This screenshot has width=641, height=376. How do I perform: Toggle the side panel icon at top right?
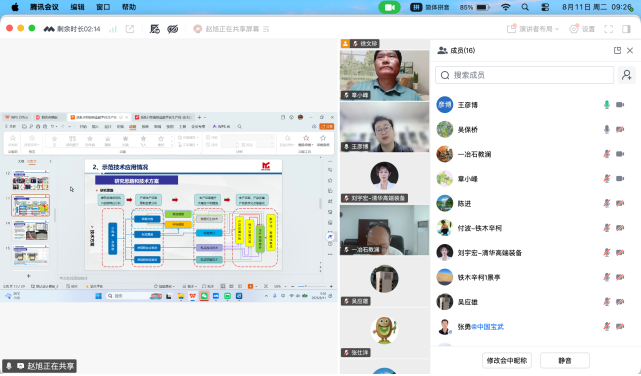coord(626,29)
